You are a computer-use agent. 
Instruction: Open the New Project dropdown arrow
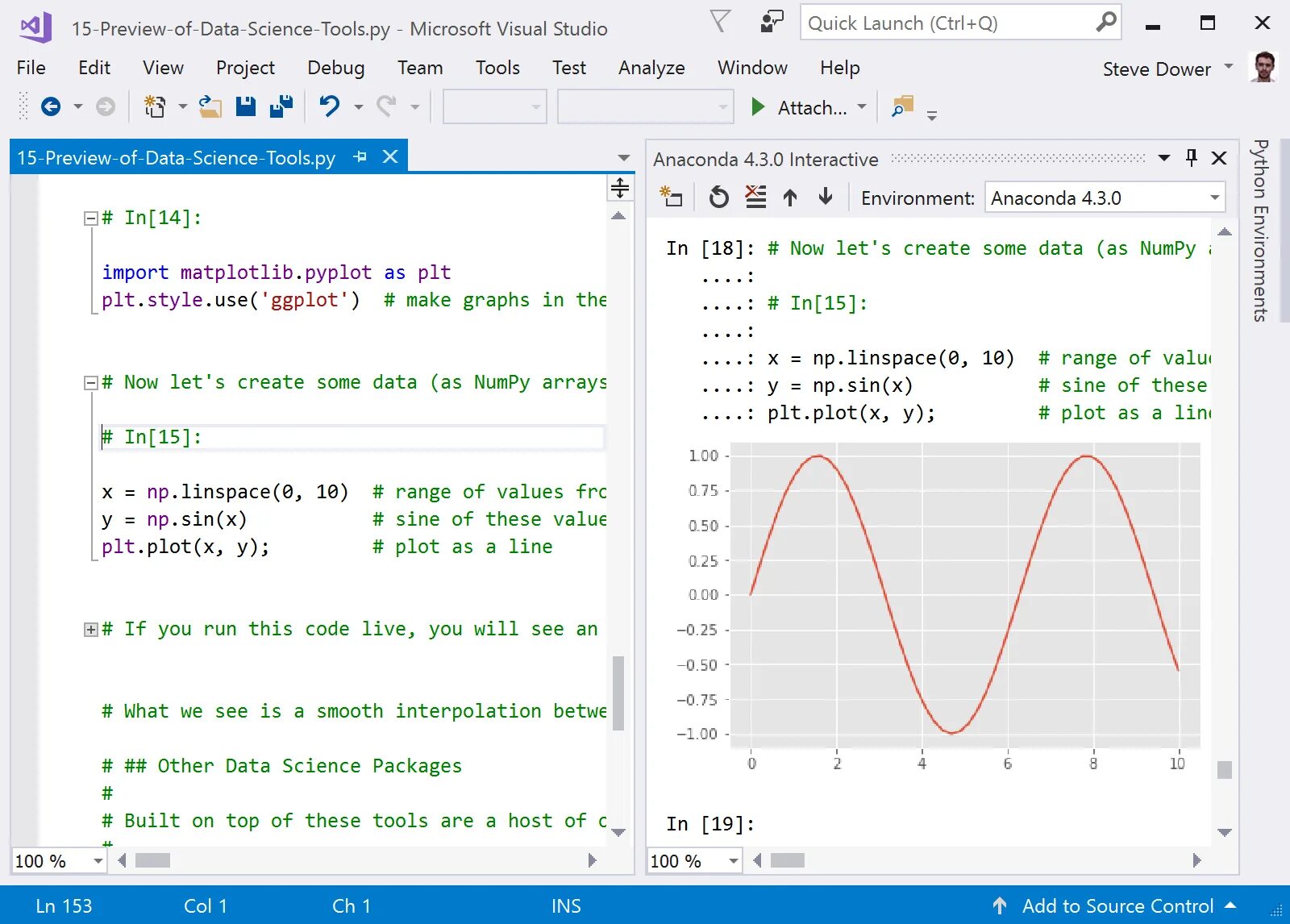(x=182, y=106)
